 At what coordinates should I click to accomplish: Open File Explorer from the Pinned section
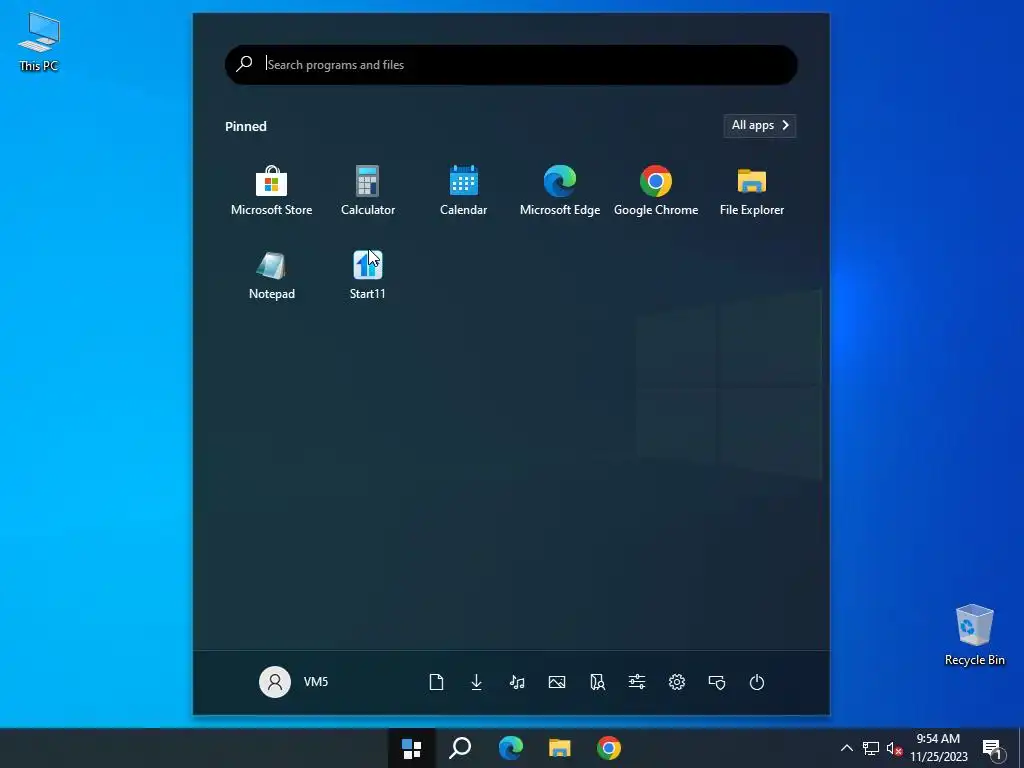(x=752, y=191)
